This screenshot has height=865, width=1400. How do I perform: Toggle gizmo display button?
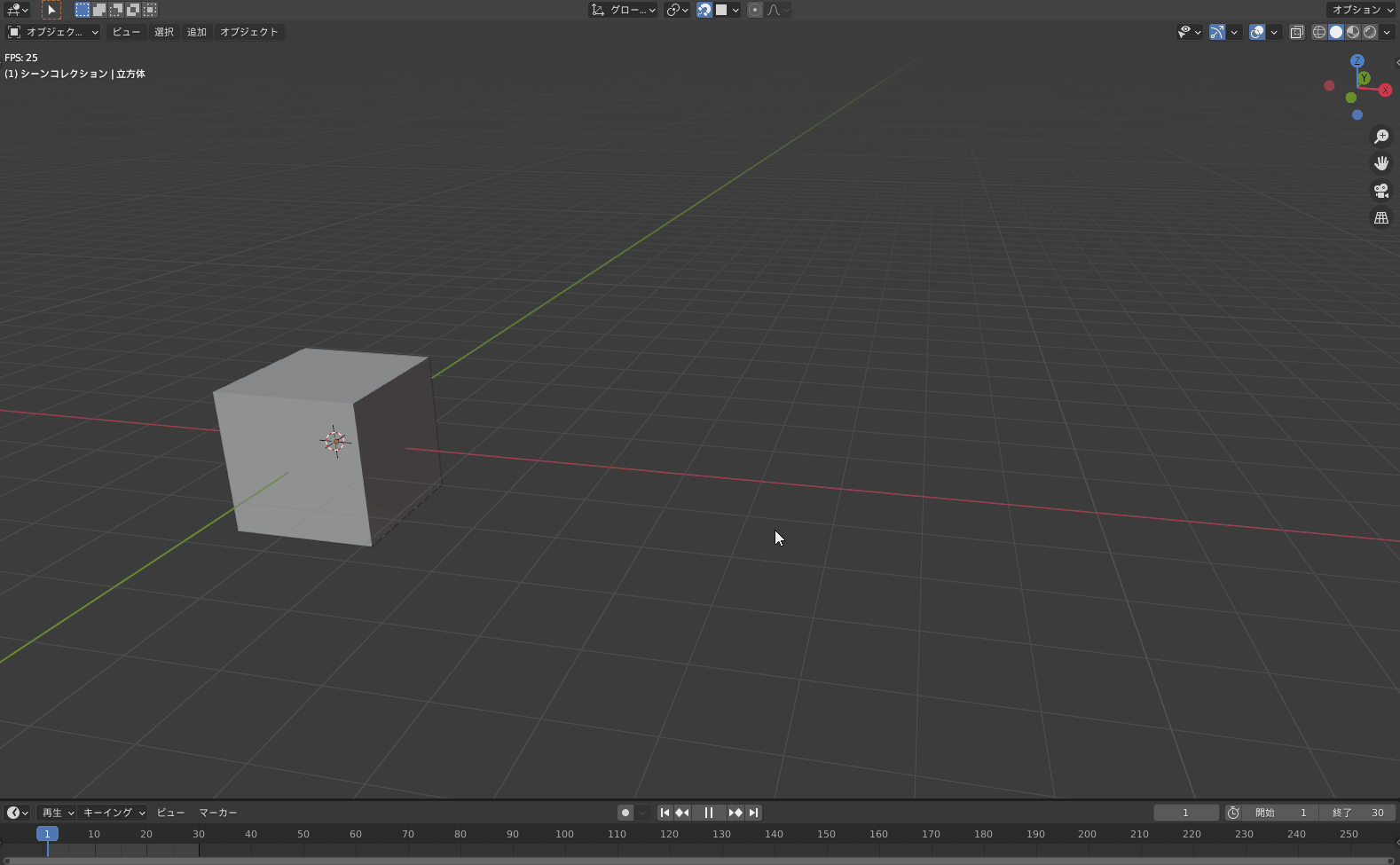(1217, 32)
